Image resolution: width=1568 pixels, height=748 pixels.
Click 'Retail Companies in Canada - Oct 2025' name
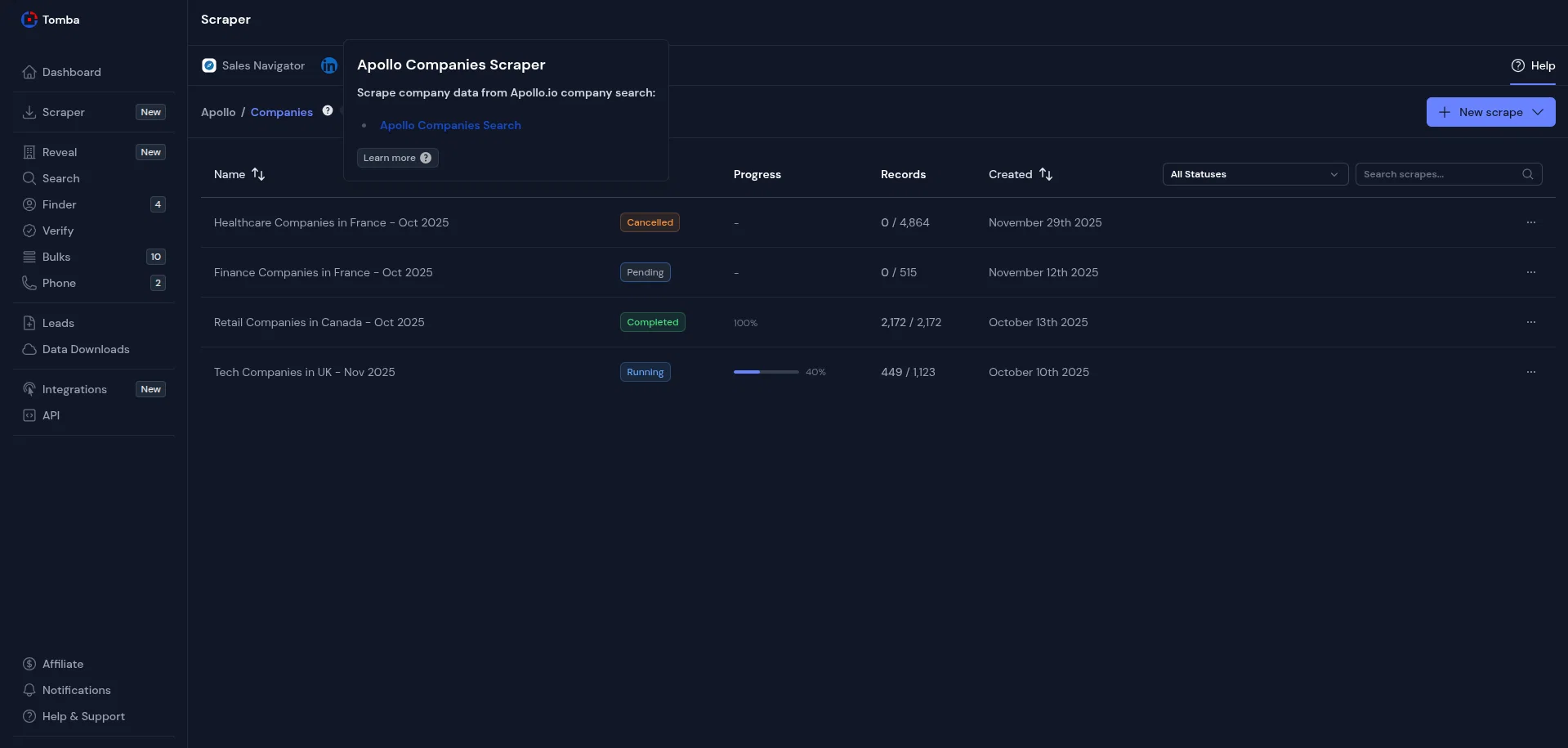pyautogui.click(x=319, y=322)
